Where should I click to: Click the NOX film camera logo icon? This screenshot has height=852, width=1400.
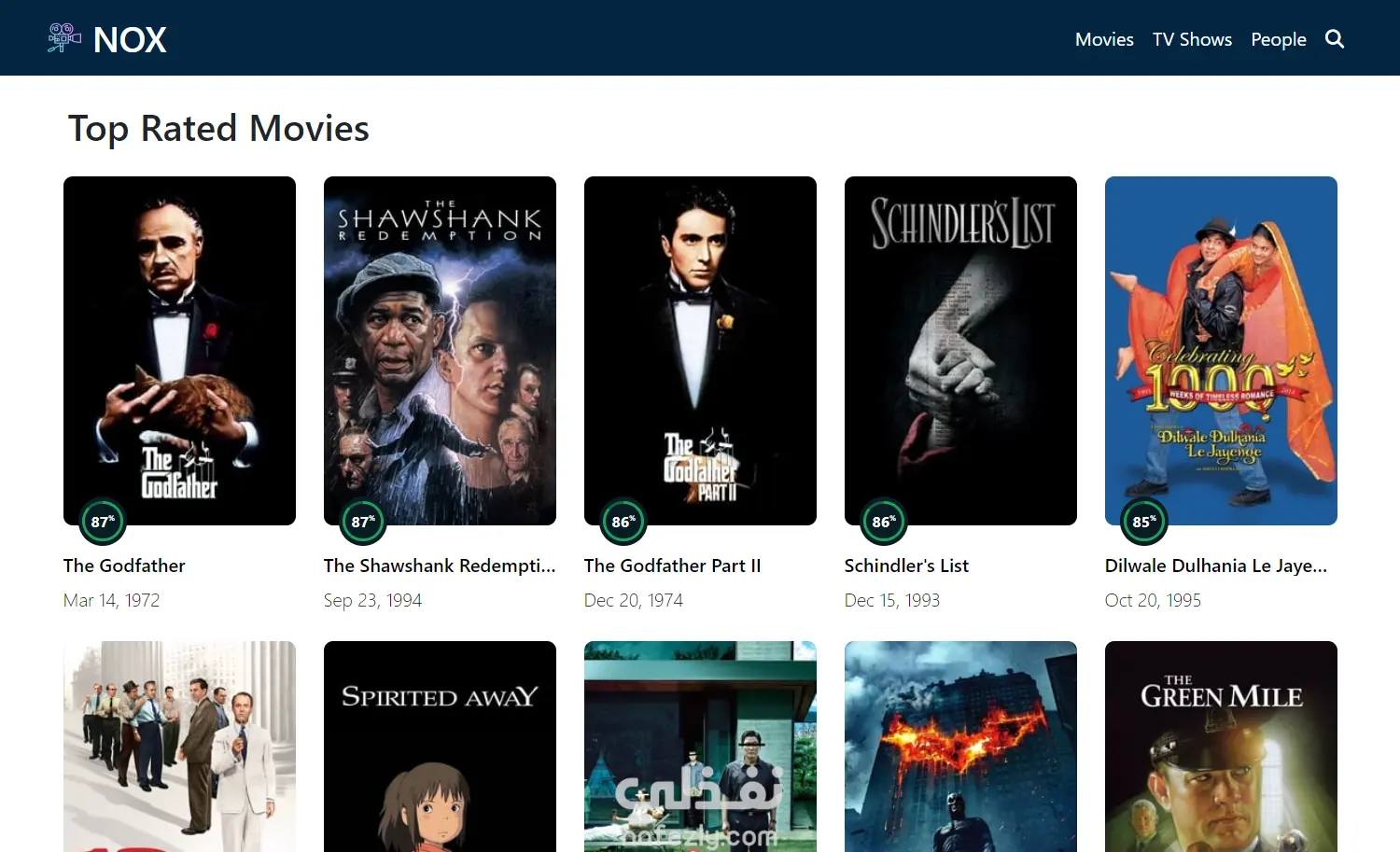point(64,38)
